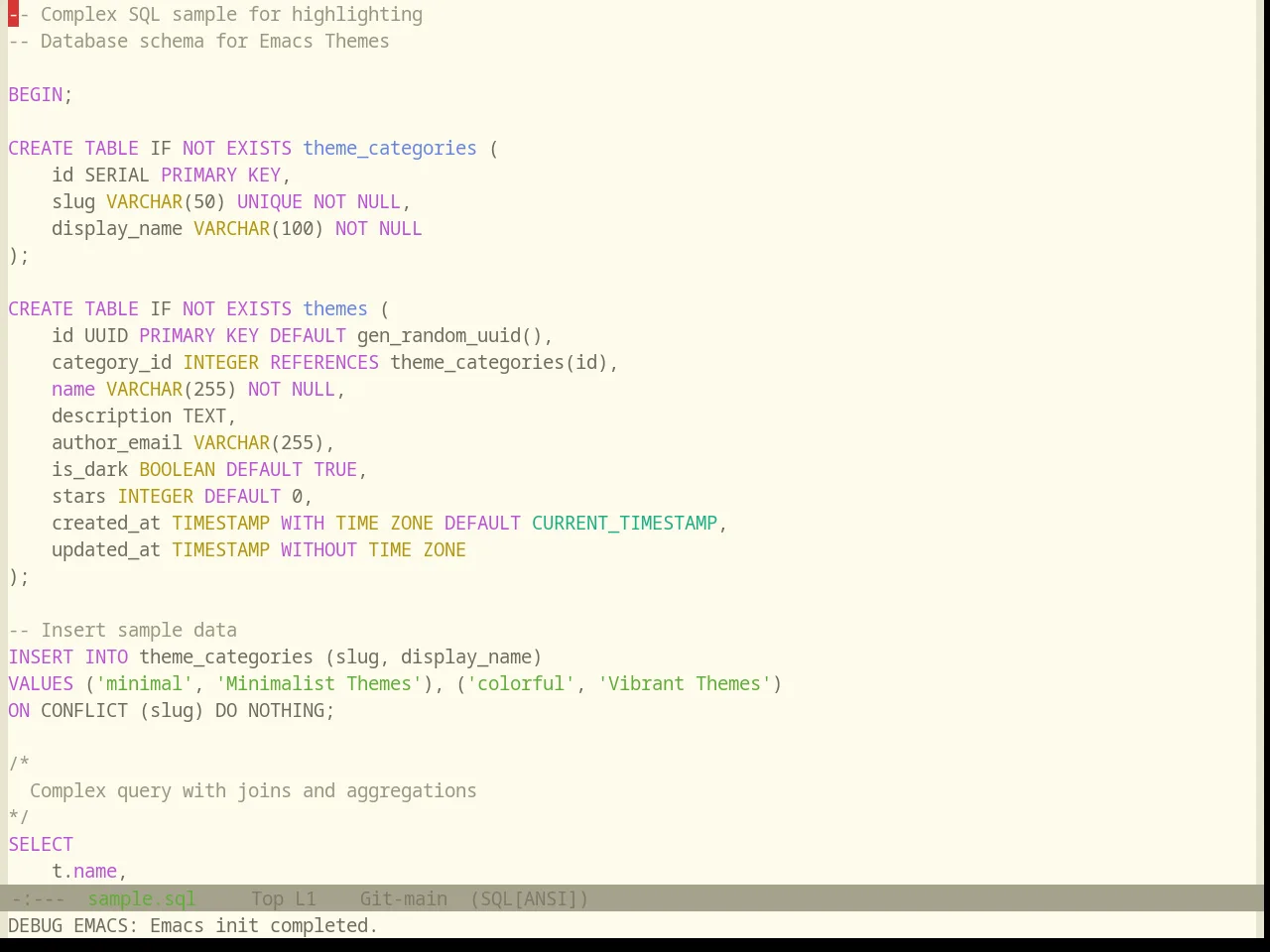Click the is_dark column name

[90, 469]
